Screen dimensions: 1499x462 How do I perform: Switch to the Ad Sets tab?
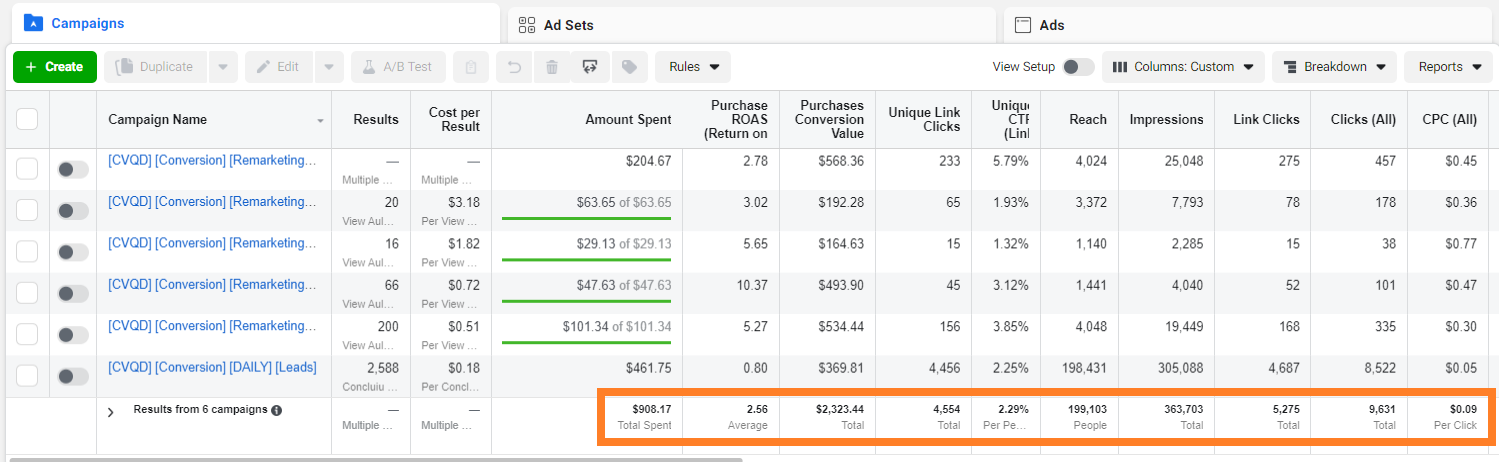tap(568, 25)
